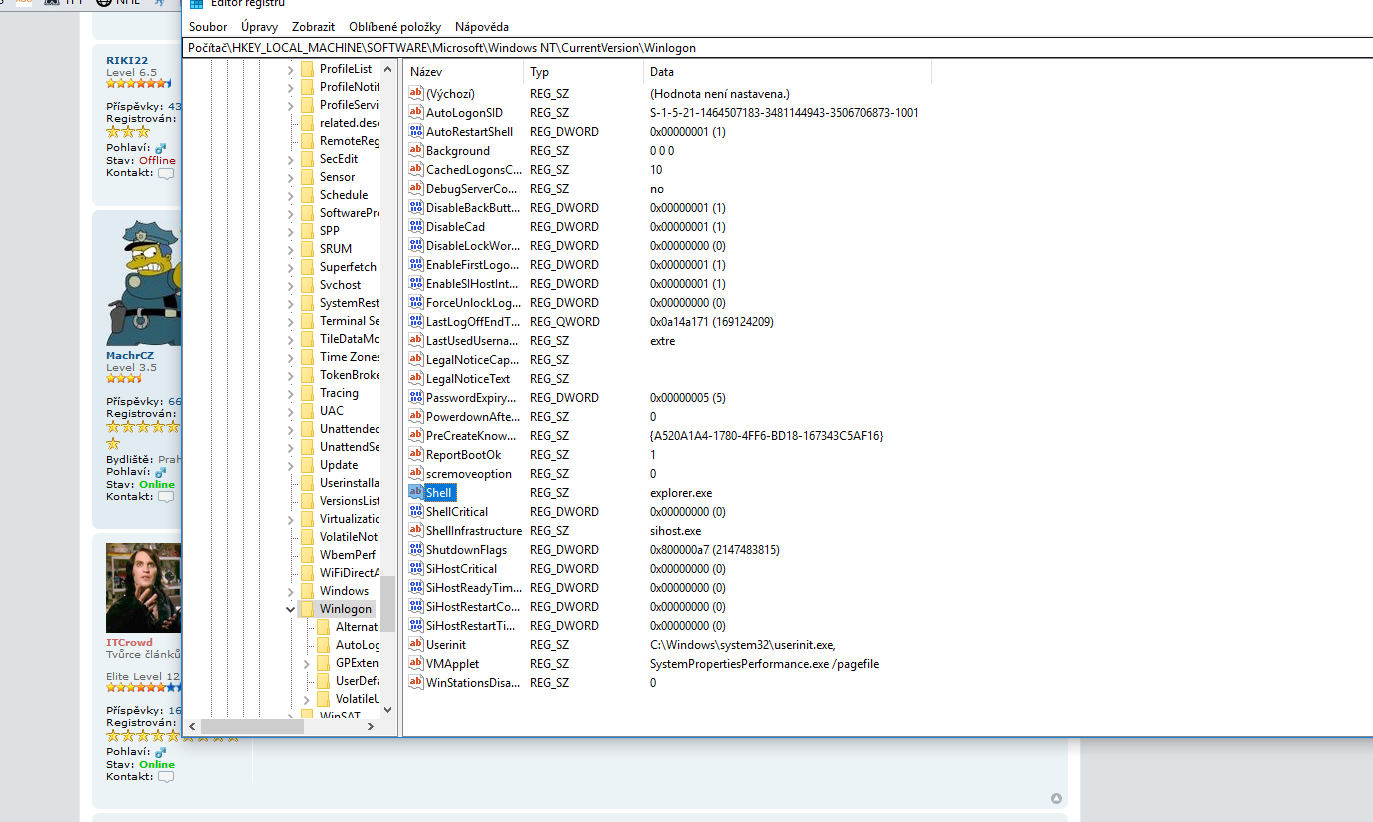The width and height of the screenshot is (1373, 822).
Task: Collapse the Winlogon key in the tree
Action: 290,609
